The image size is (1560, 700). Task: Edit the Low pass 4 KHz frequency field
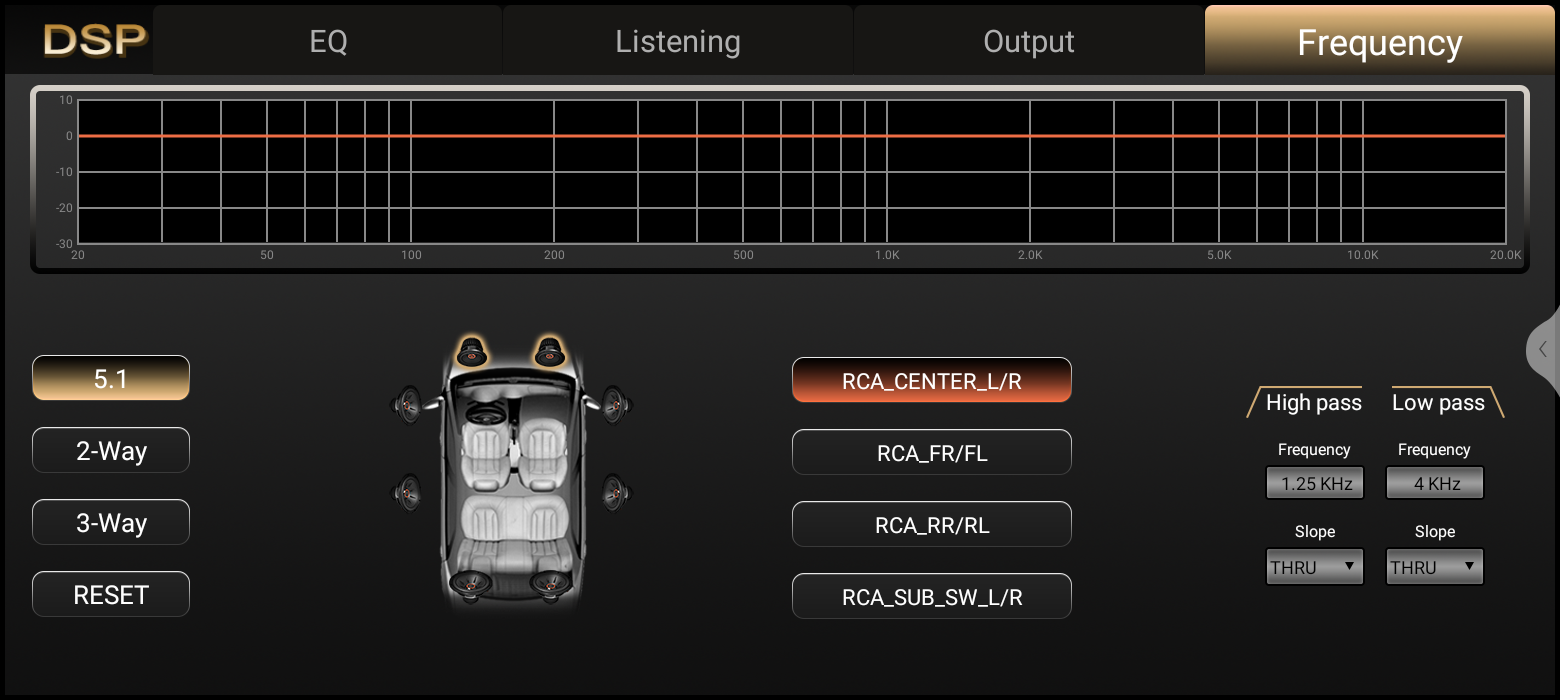pos(1435,483)
